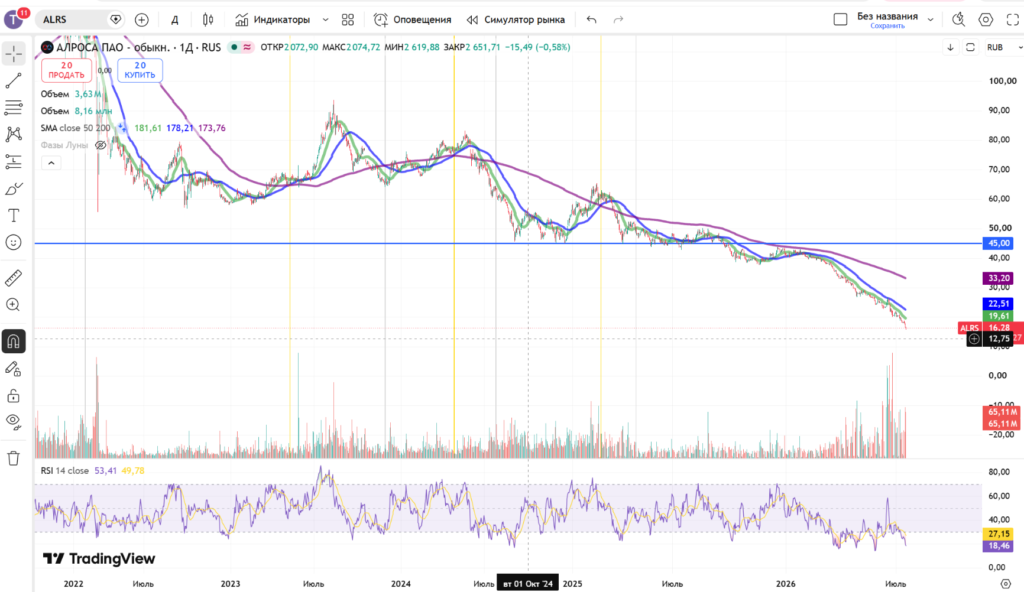The width and height of the screenshot is (1024, 592).
Task: Add a symbol to compare with plus icon
Action: click(142, 20)
